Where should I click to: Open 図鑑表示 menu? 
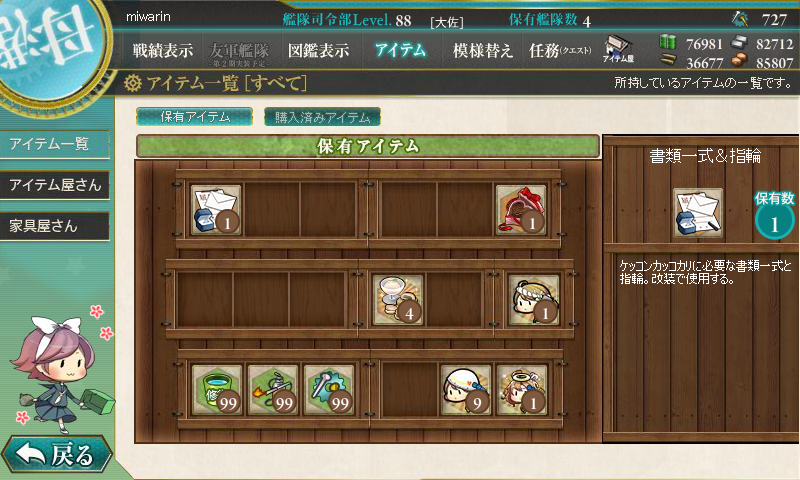[318, 50]
